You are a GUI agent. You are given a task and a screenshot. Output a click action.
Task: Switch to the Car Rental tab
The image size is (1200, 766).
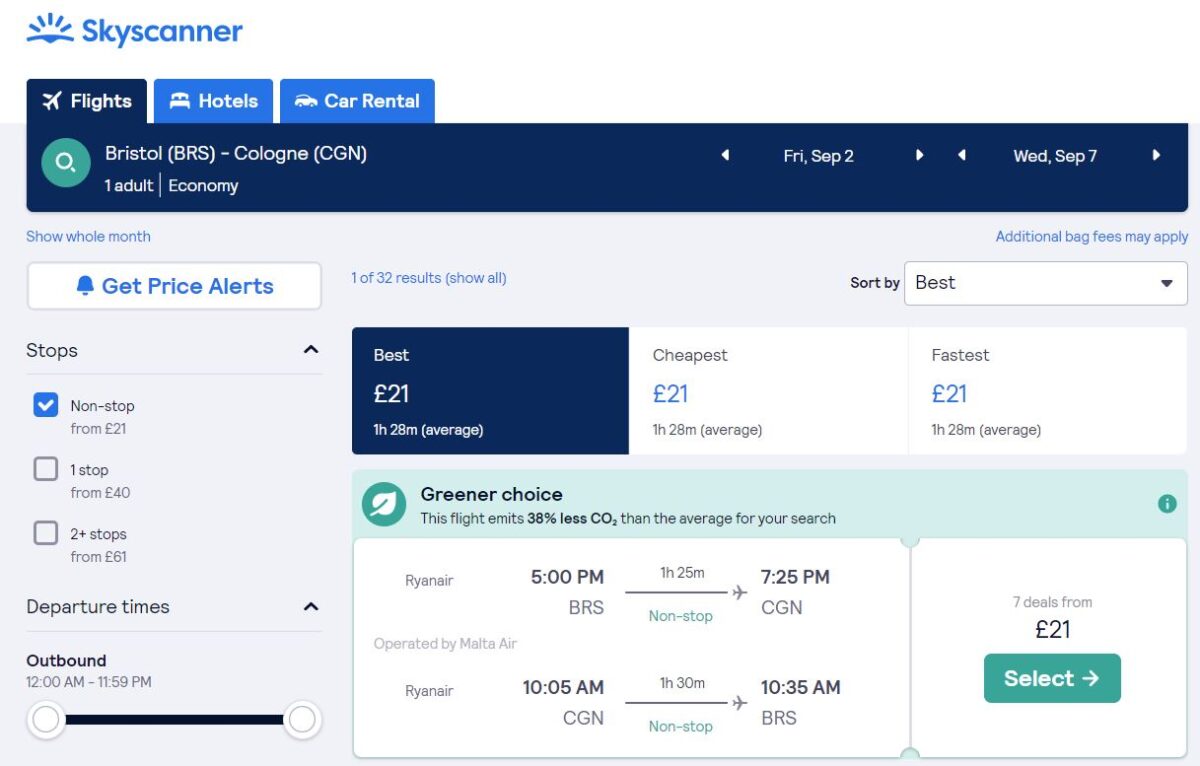pos(357,101)
